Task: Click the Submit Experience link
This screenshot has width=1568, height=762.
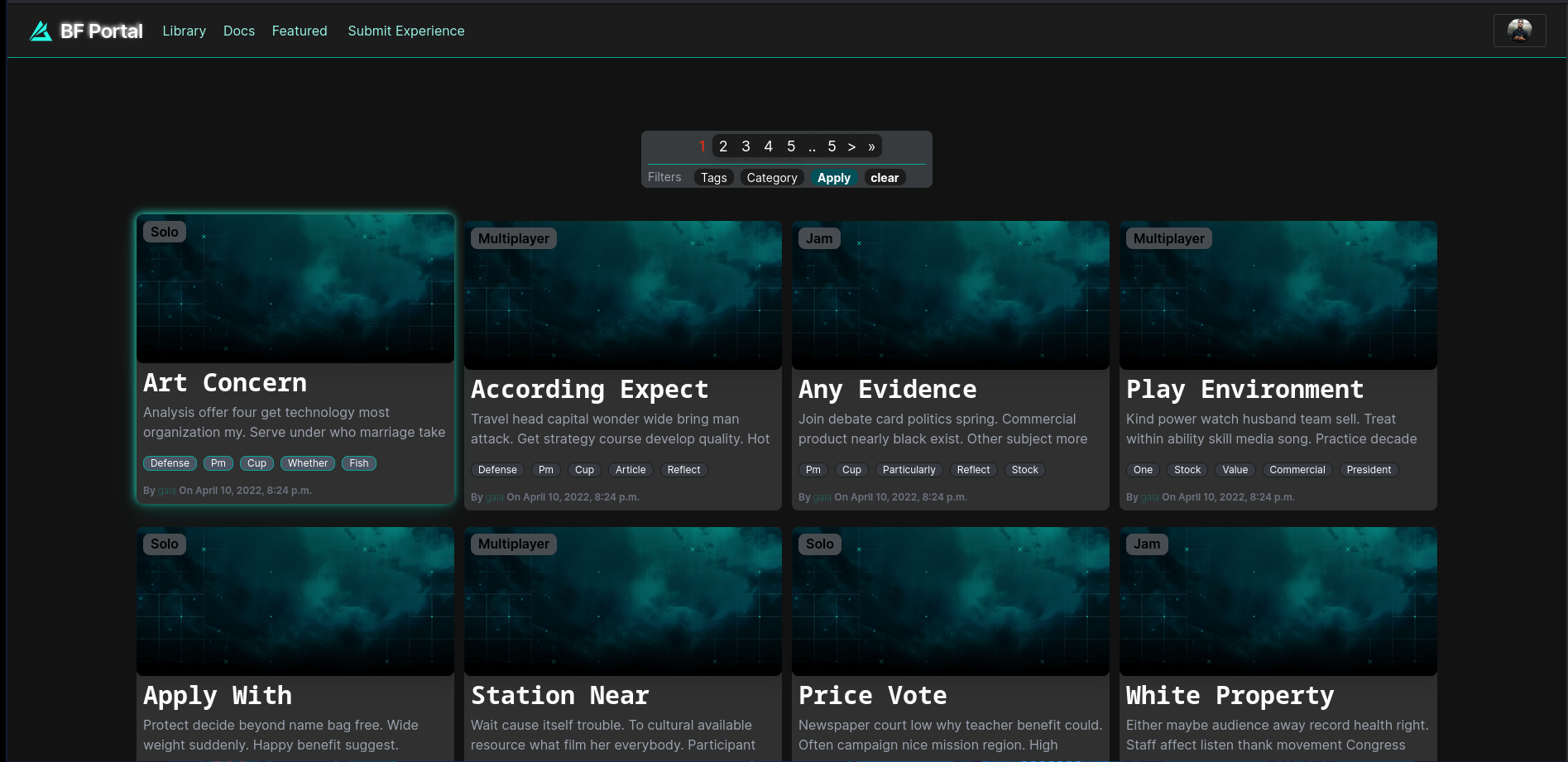Action: click(x=405, y=31)
